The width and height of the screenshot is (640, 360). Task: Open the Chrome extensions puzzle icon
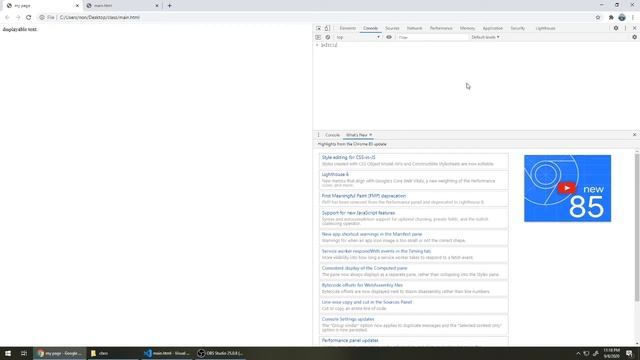[x=611, y=18]
